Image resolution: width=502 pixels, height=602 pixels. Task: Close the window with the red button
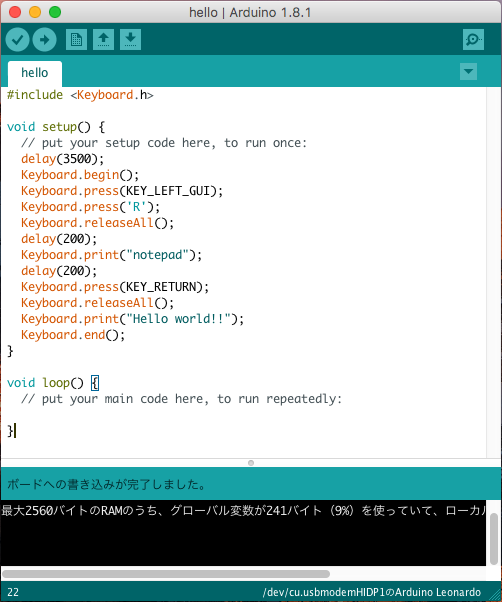(x=15, y=12)
